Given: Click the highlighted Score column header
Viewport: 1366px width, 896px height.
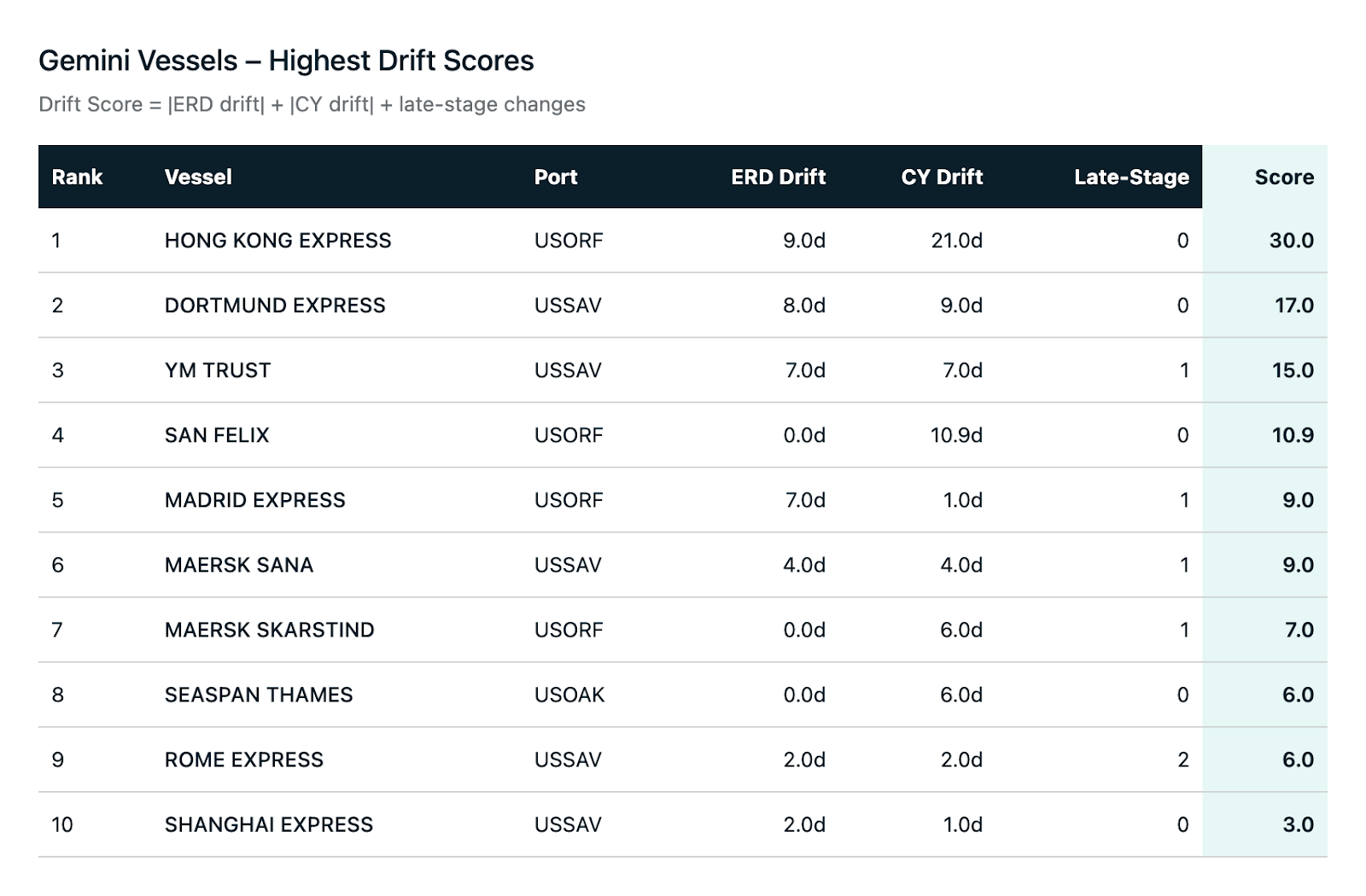Looking at the screenshot, I should (1283, 177).
